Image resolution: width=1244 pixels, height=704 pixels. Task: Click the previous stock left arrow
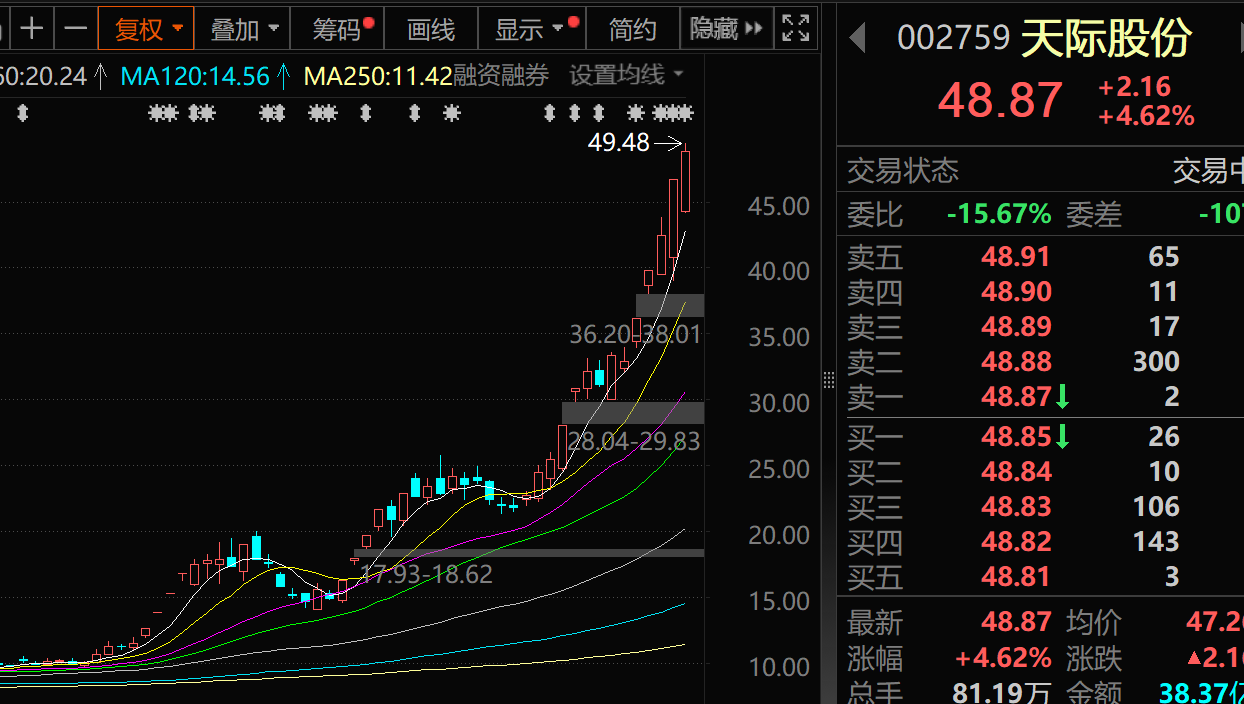[x=856, y=38]
